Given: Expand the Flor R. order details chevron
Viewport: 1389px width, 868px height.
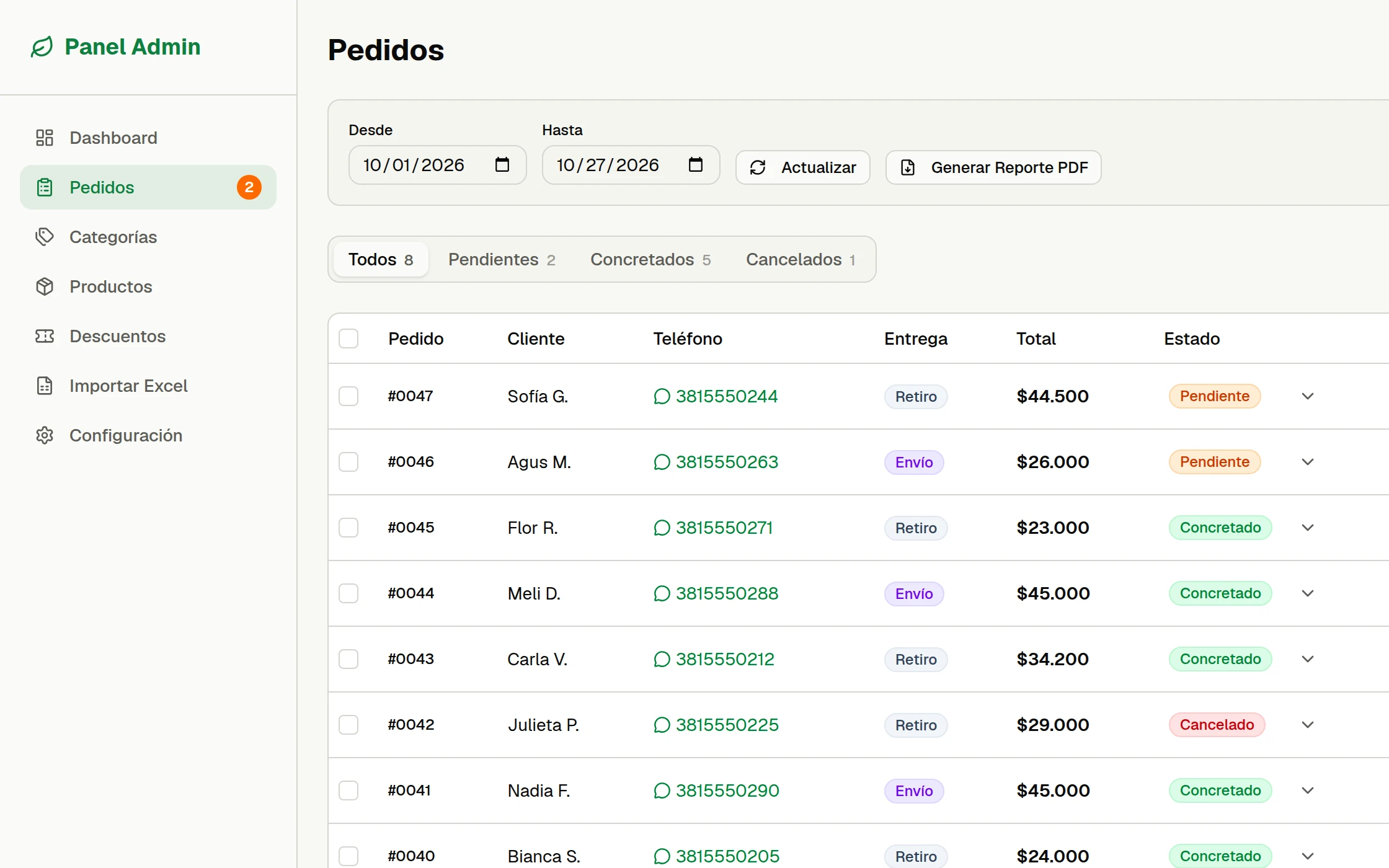Looking at the screenshot, I should [1308, 528].
